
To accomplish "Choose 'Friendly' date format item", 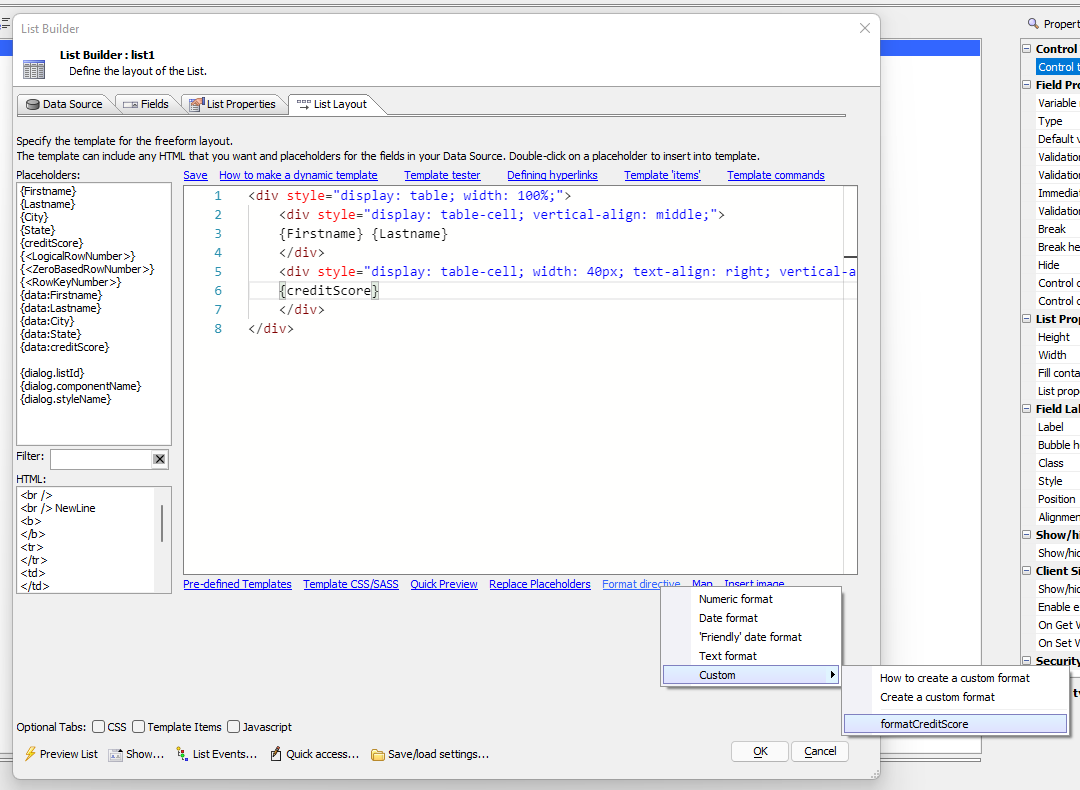I will coord(752,637).
